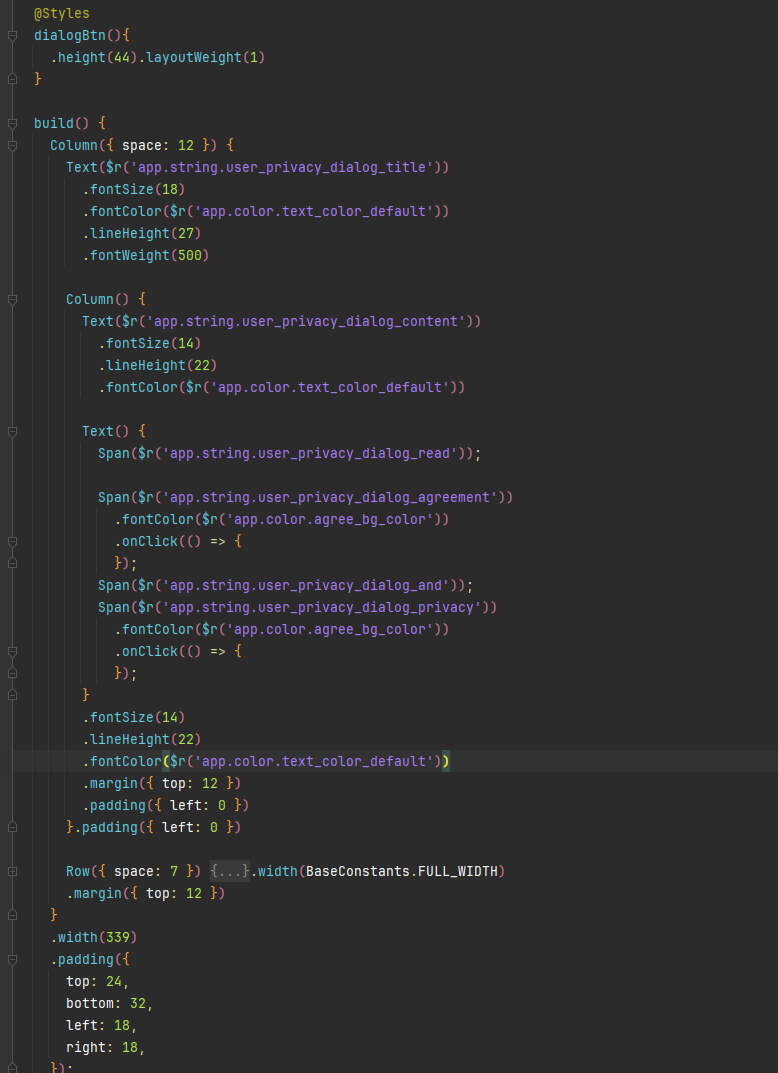
Task: Click the 'left: 18,' padding value
Action: (102, 1025)
